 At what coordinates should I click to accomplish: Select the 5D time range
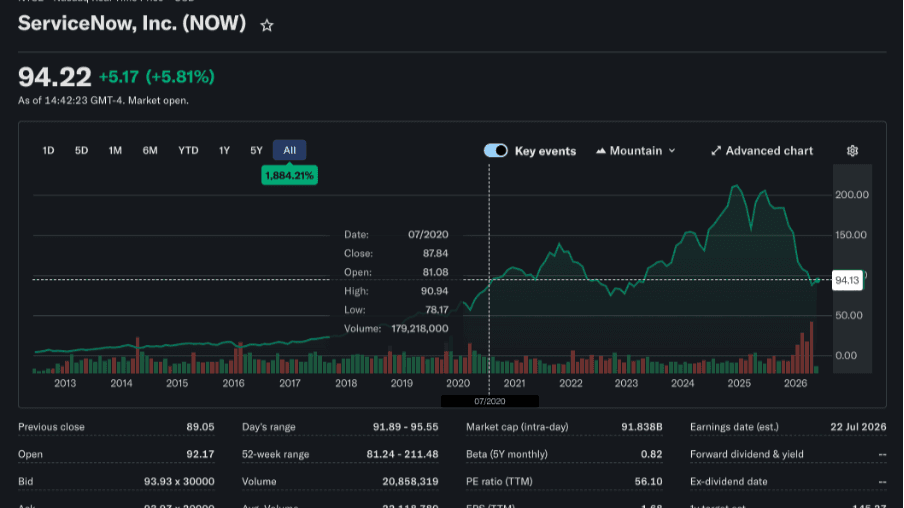coord(81,150)
